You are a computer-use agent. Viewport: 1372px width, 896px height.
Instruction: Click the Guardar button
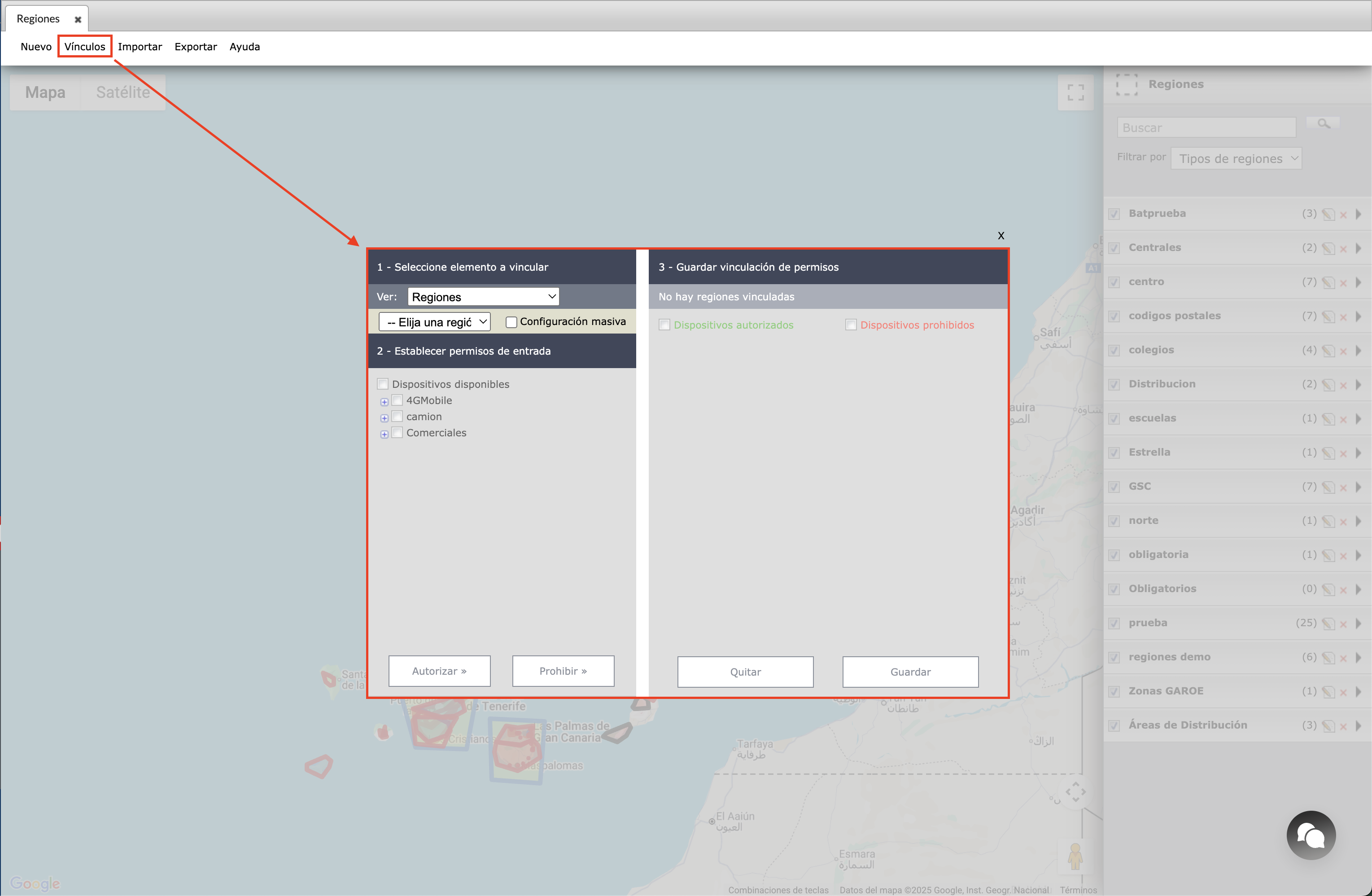(x=910, y=672)
